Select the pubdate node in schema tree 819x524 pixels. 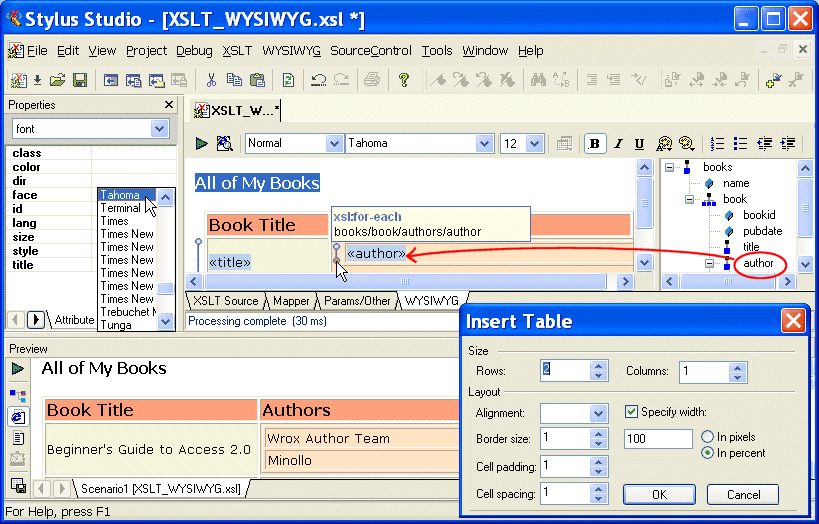click(x=763, y=231)
